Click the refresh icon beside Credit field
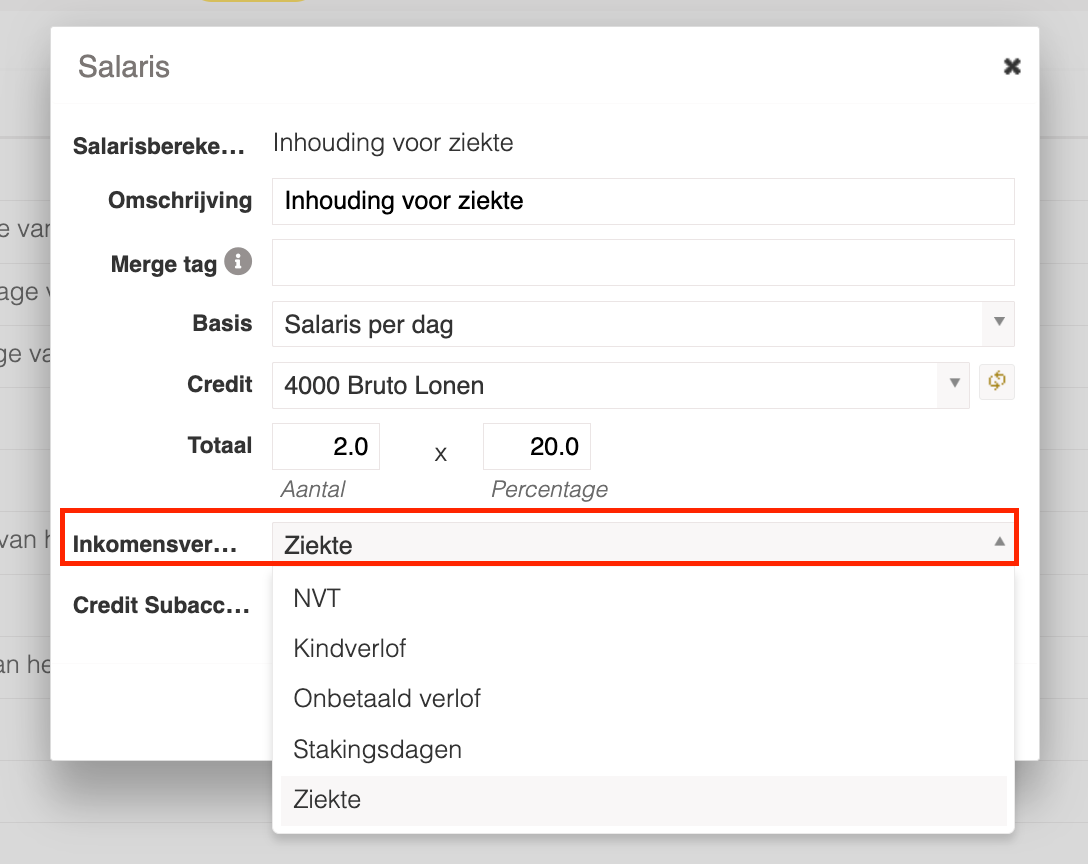The height and width of the screenshot is (864, 1088). point(996,381)
